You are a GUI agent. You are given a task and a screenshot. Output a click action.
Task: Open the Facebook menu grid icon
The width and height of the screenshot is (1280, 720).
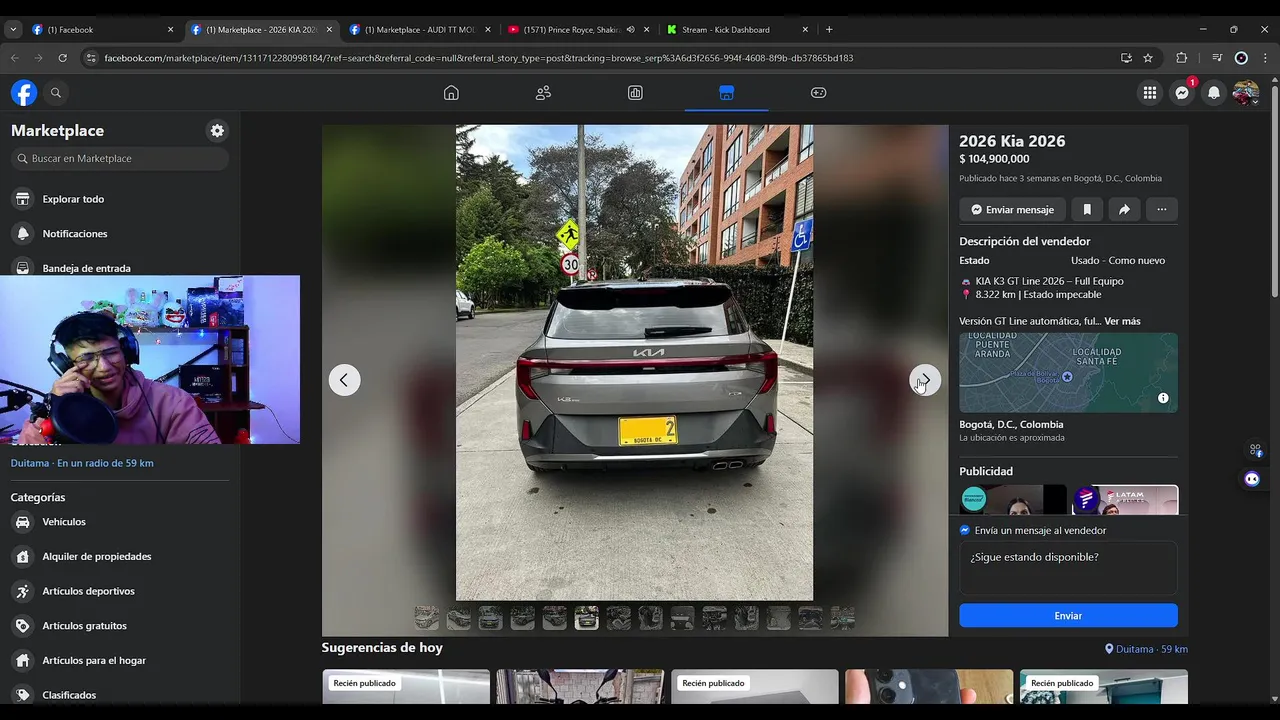click(x=1150, y=93)
